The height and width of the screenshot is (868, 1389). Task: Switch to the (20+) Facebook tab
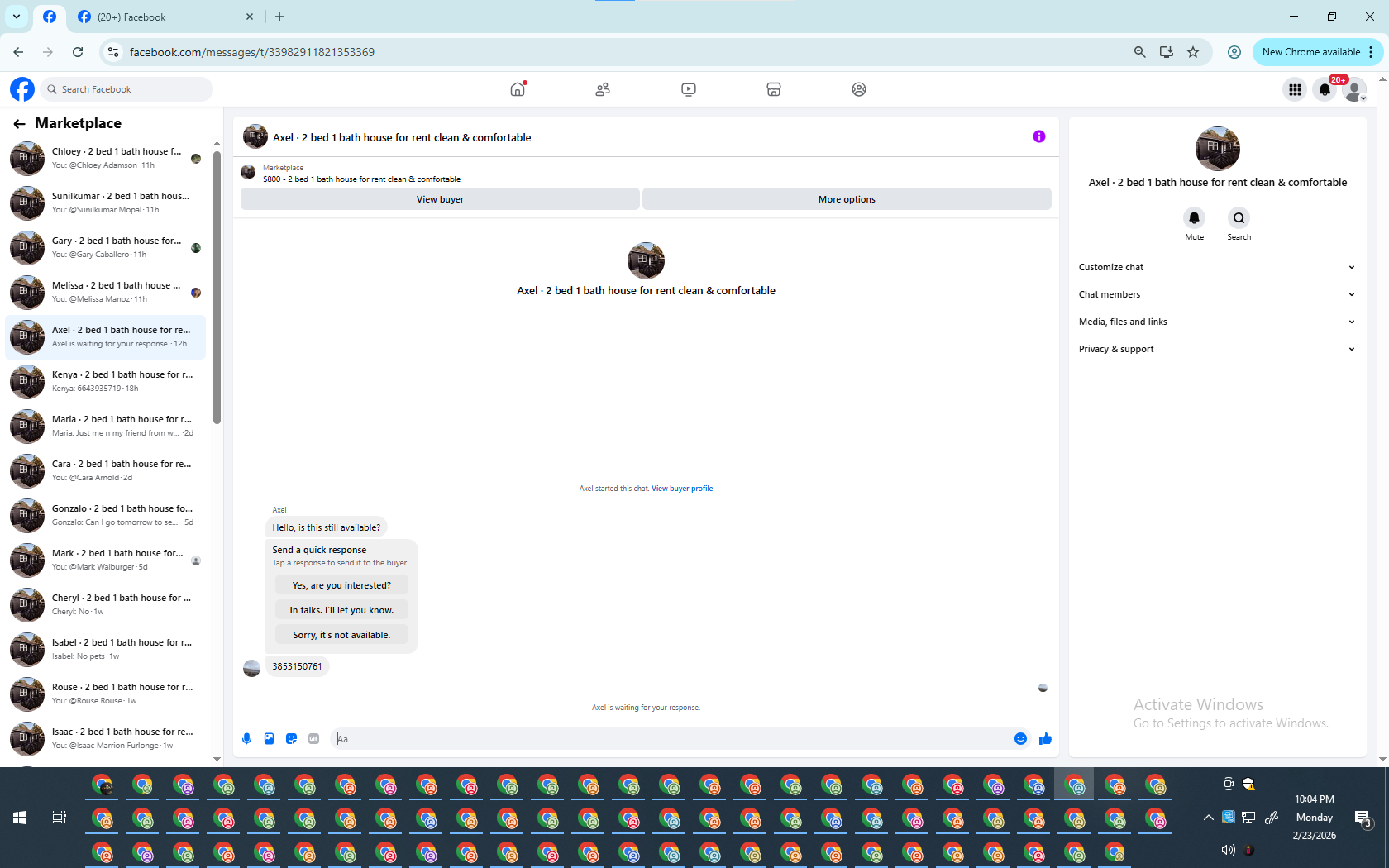tap(165, 17)
